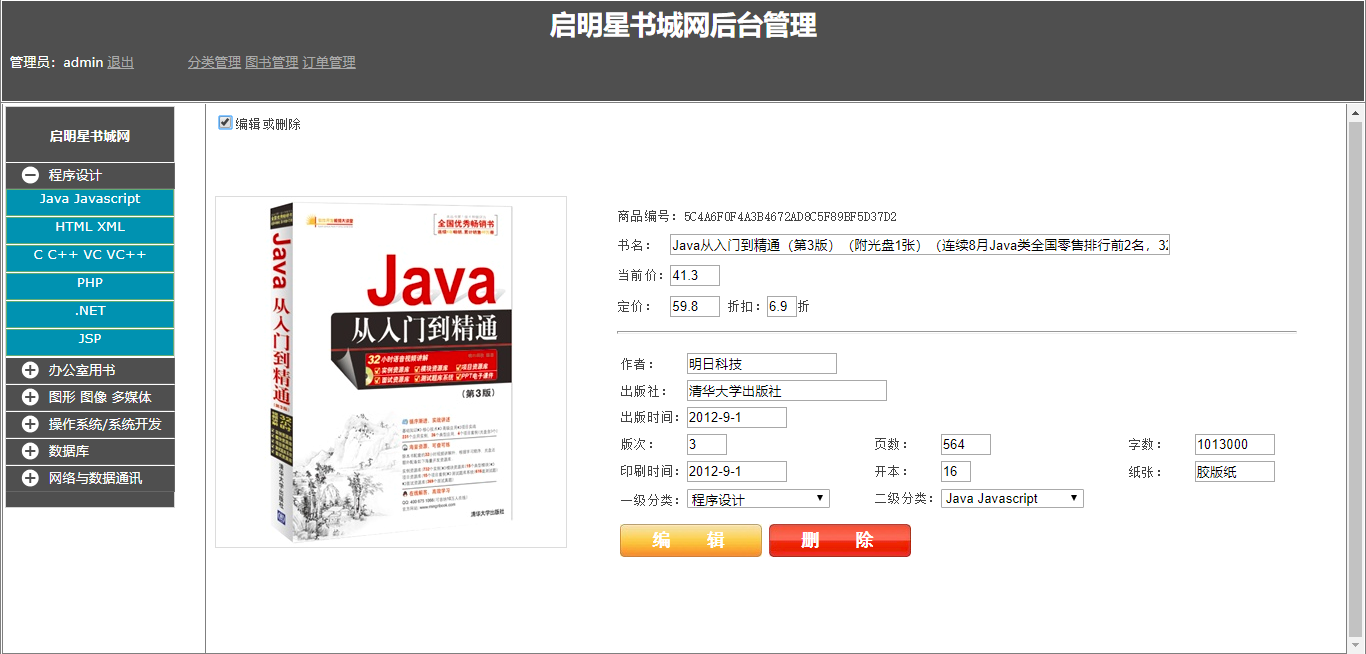Uncheck the 编辑或删除 checkbox
The image size is (1366, 654).
pyautogui.click(x=225, y=123)
